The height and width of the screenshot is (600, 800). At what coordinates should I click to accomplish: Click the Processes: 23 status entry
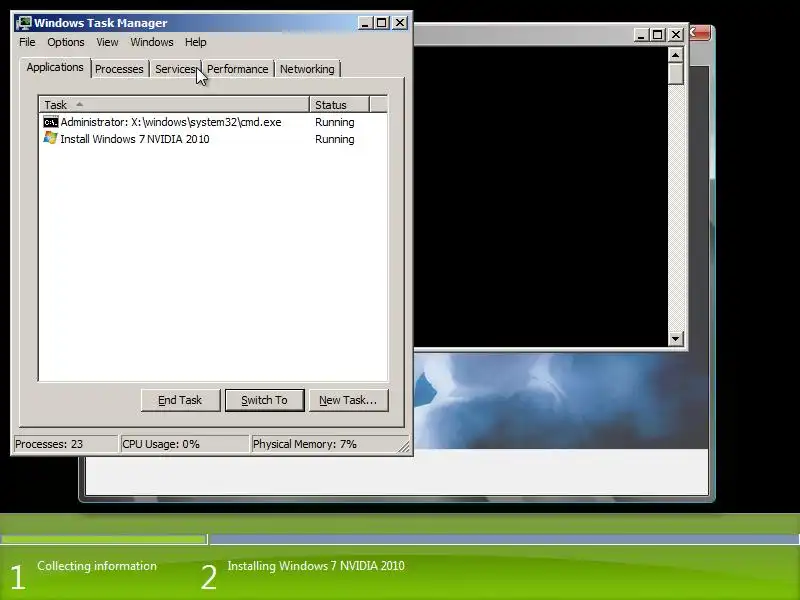[66, 444]
